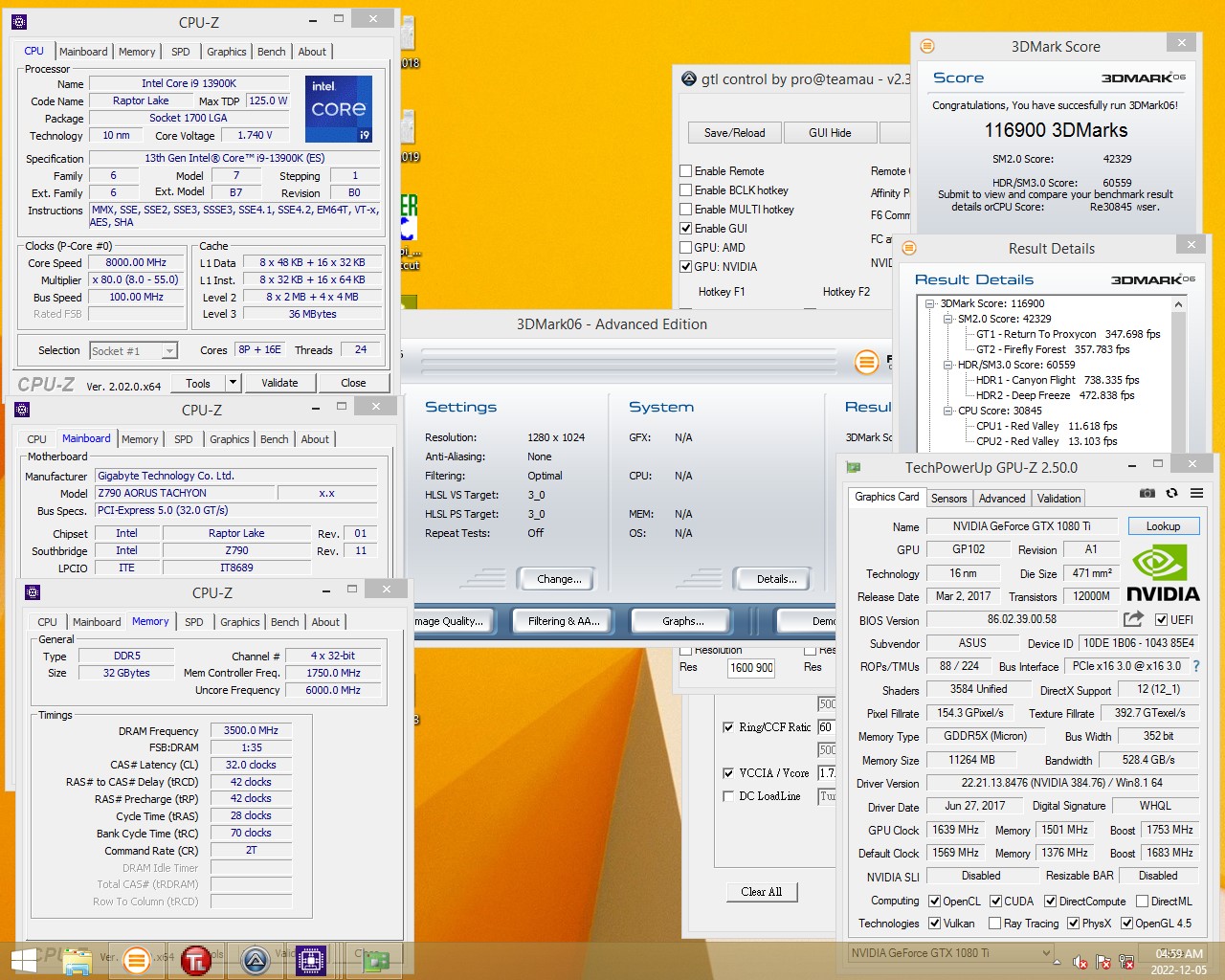The height and width of the screenshot is (980, 1225).
Task: Click the Lookup button in GPU-Z
Action: [1163, 526]
